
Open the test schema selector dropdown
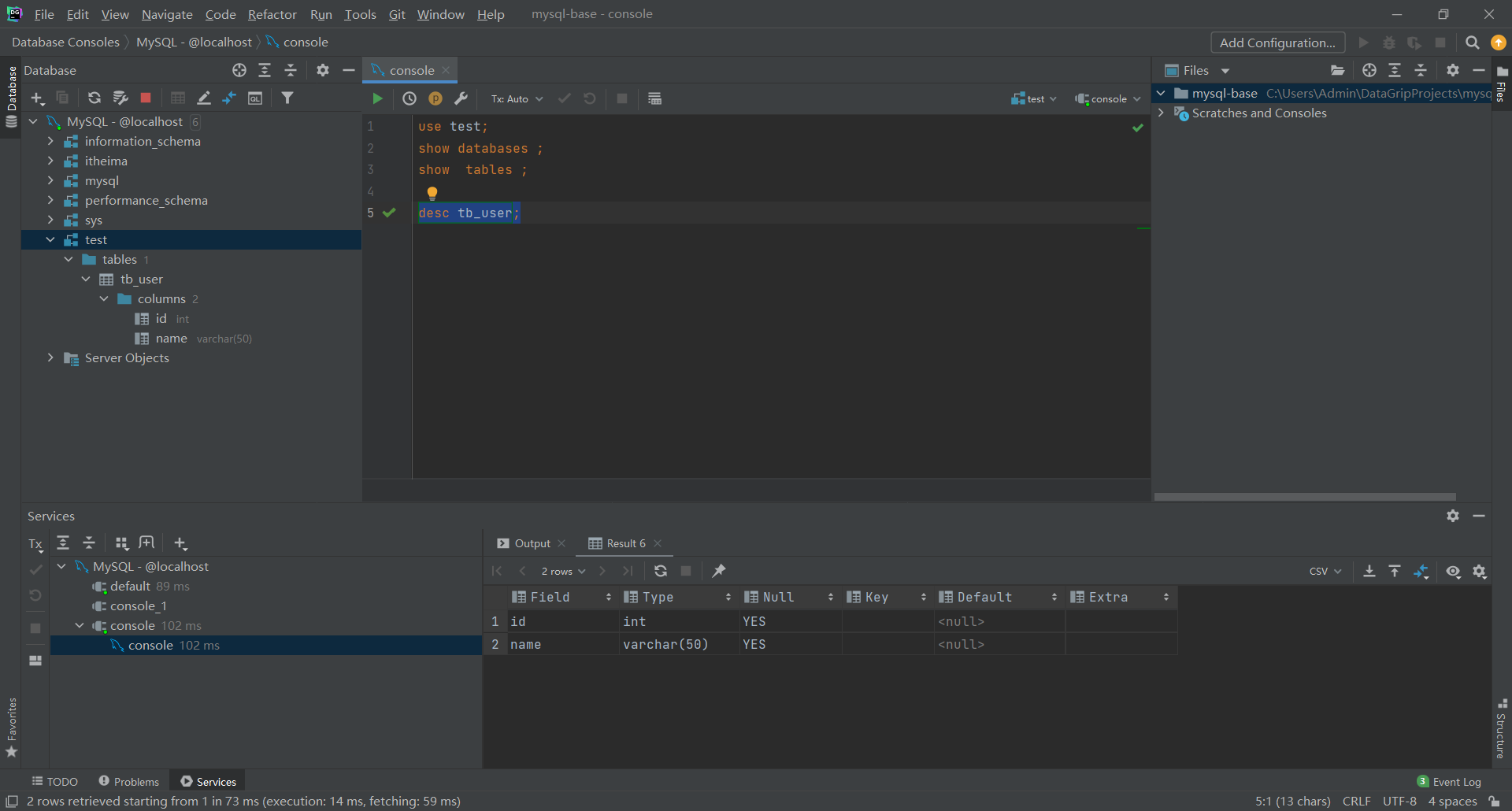pyautogui.click(x=1034, y=98)
